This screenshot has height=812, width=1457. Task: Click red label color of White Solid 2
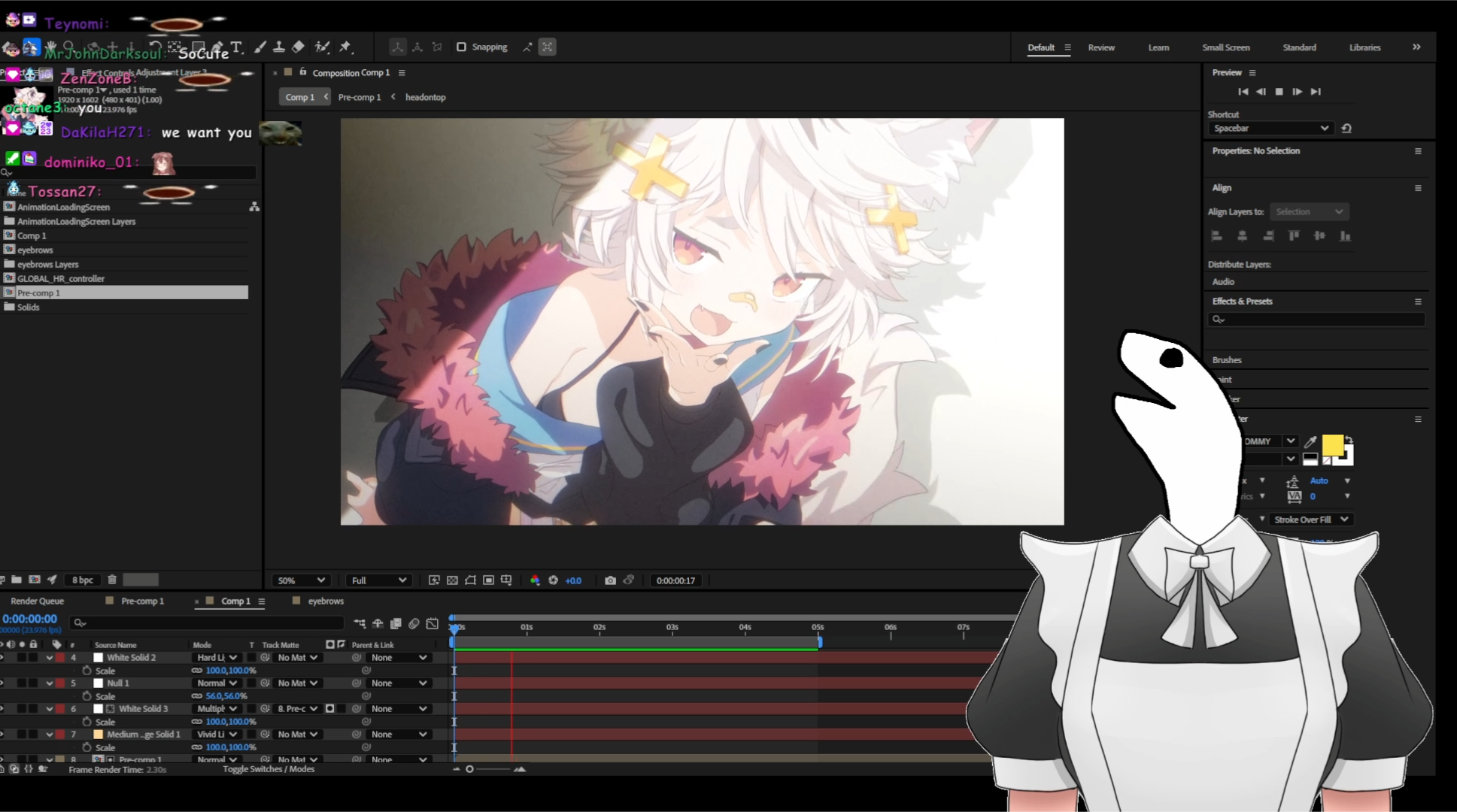click(60, 658)
